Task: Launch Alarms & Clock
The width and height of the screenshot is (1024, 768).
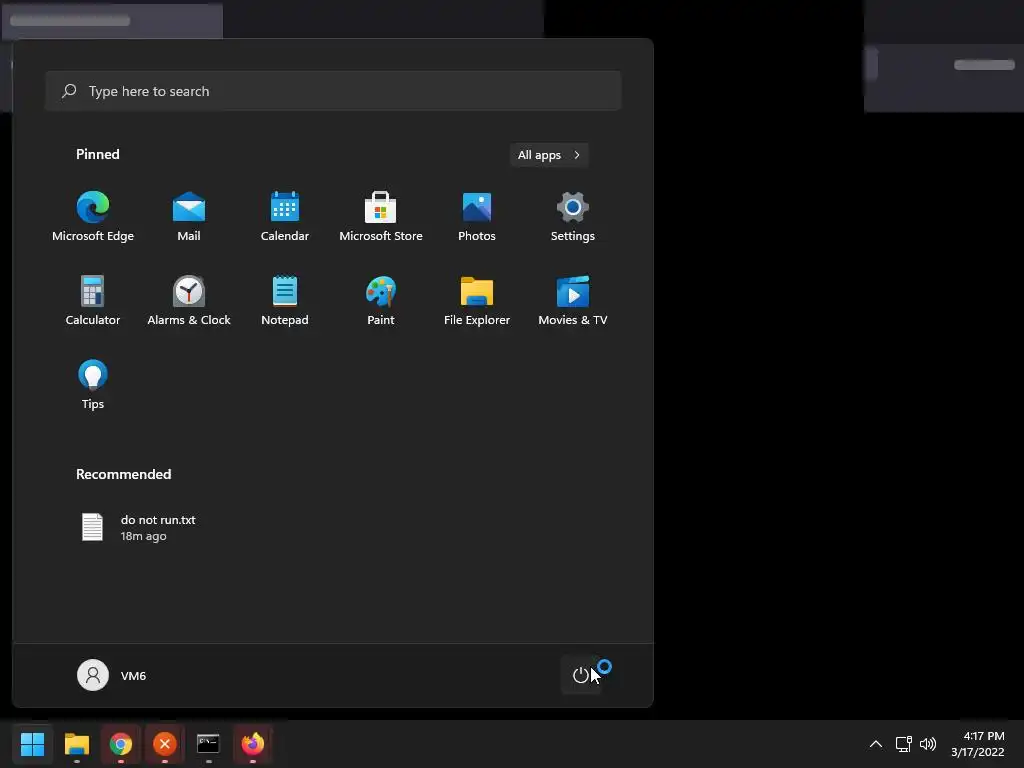Action: pyautogui.click(x=189, y=300)
